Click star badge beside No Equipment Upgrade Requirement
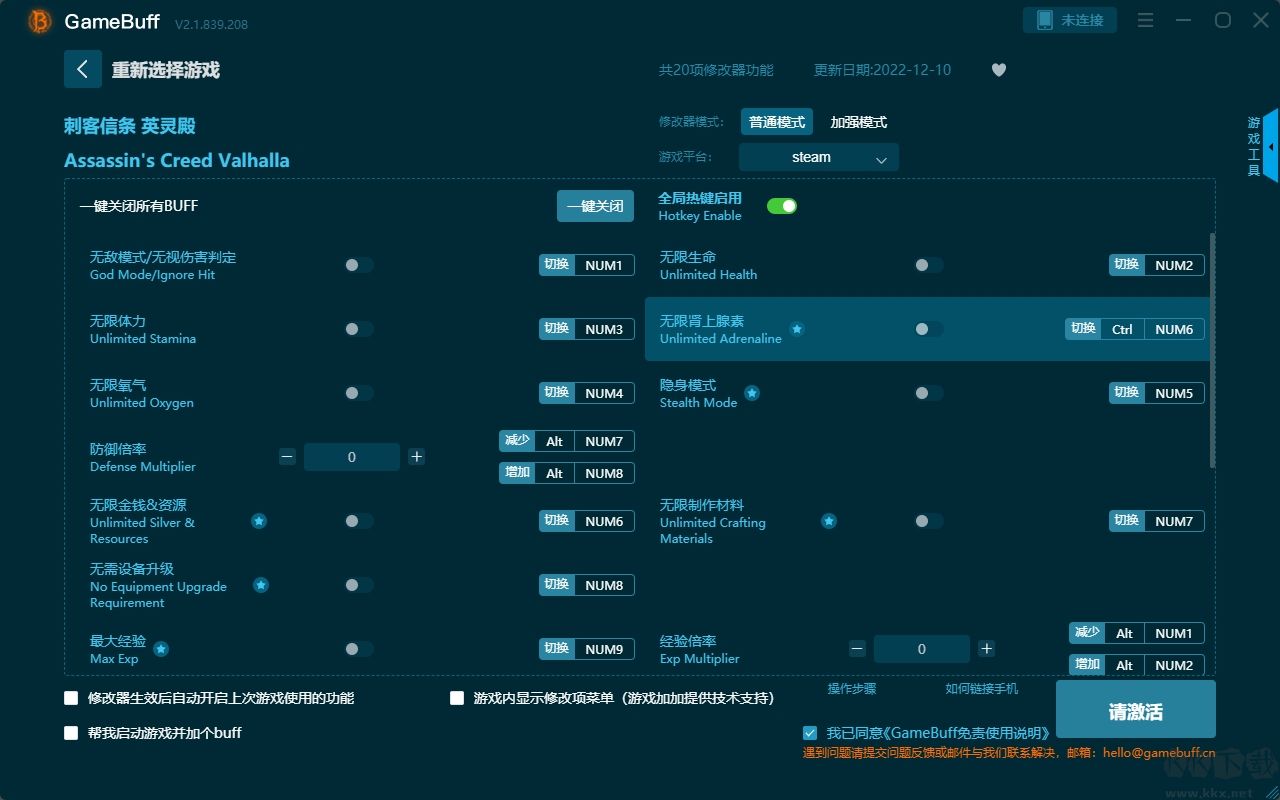 [261, 585]
